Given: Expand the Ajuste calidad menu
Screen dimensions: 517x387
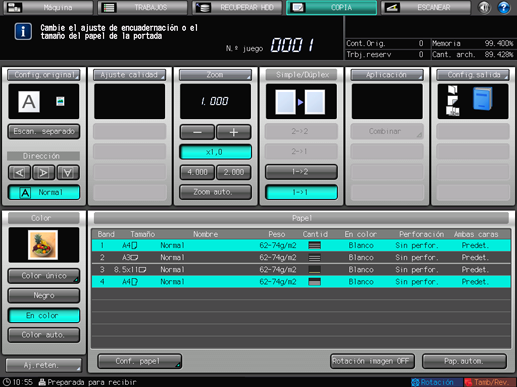Looking at the screenshot, I should tap(129, 75).
